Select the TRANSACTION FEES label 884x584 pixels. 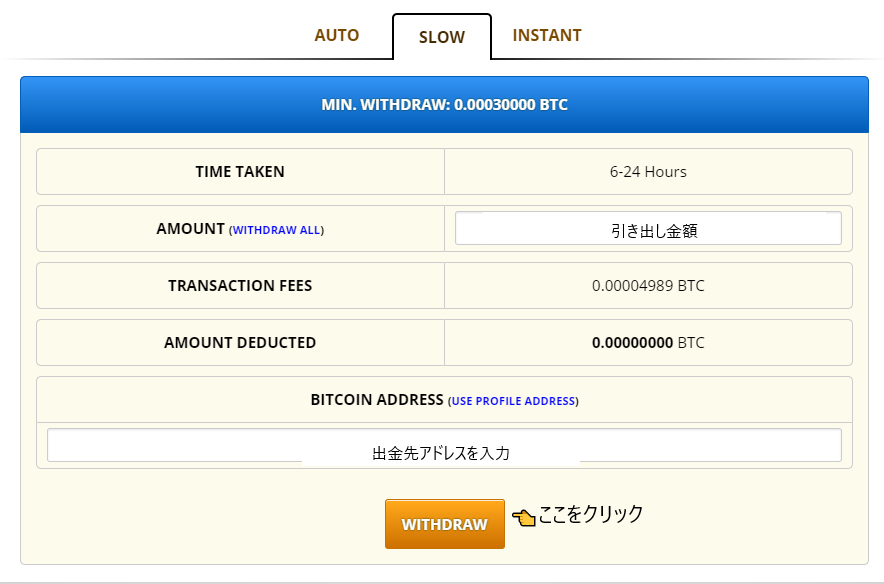tap(240, 286)
